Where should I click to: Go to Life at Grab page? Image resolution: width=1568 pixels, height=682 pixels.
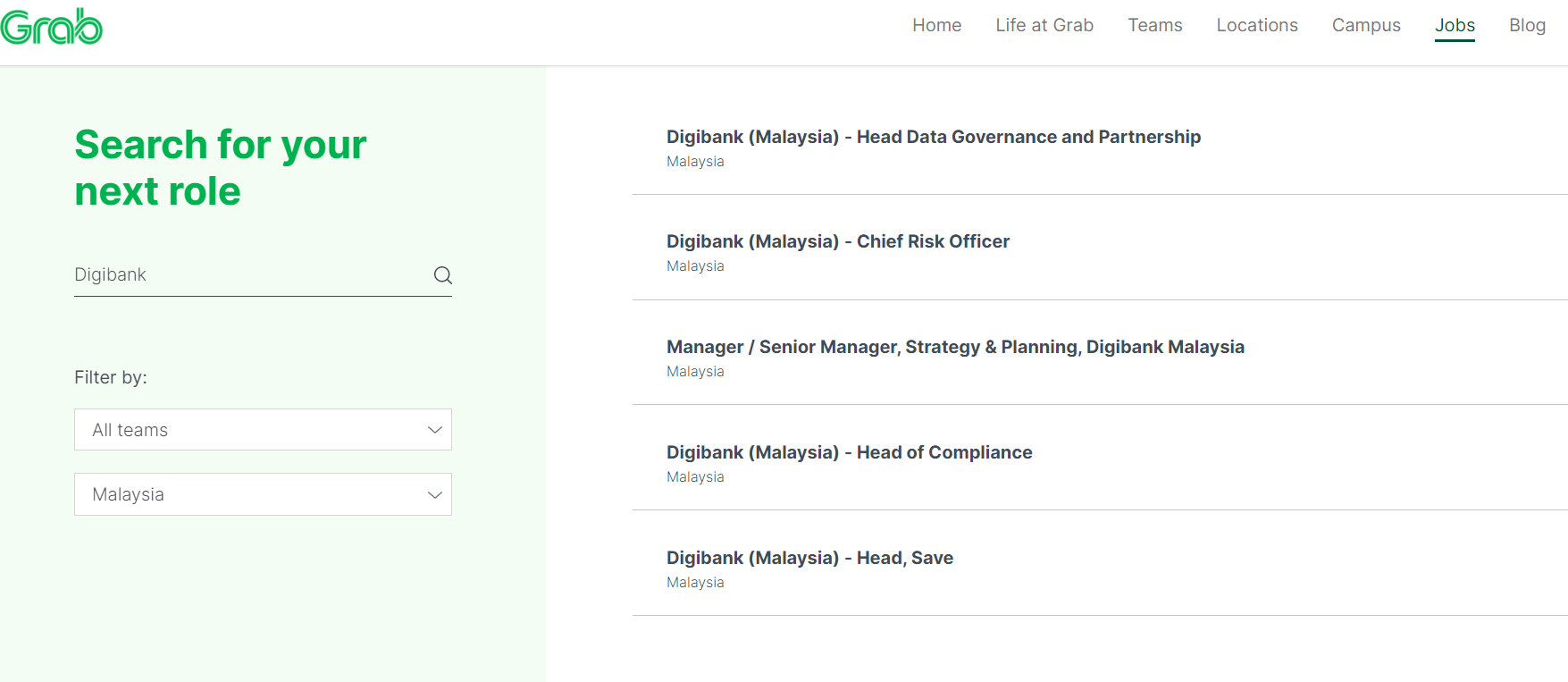pyautogui.click(x=1044, y=25)
